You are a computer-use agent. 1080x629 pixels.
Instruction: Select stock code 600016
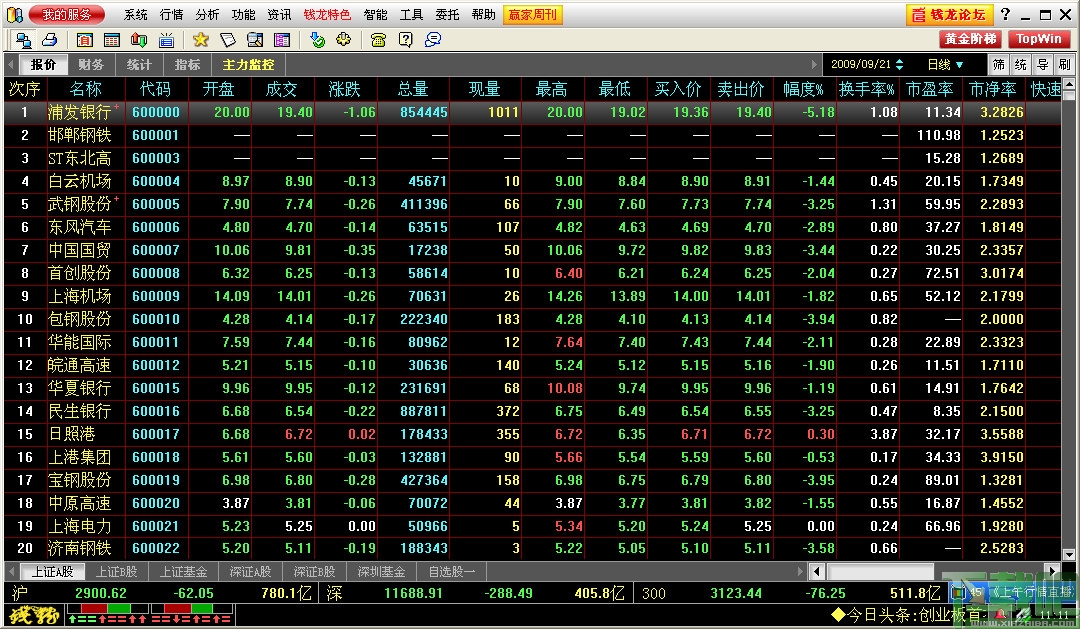point(156,411)
